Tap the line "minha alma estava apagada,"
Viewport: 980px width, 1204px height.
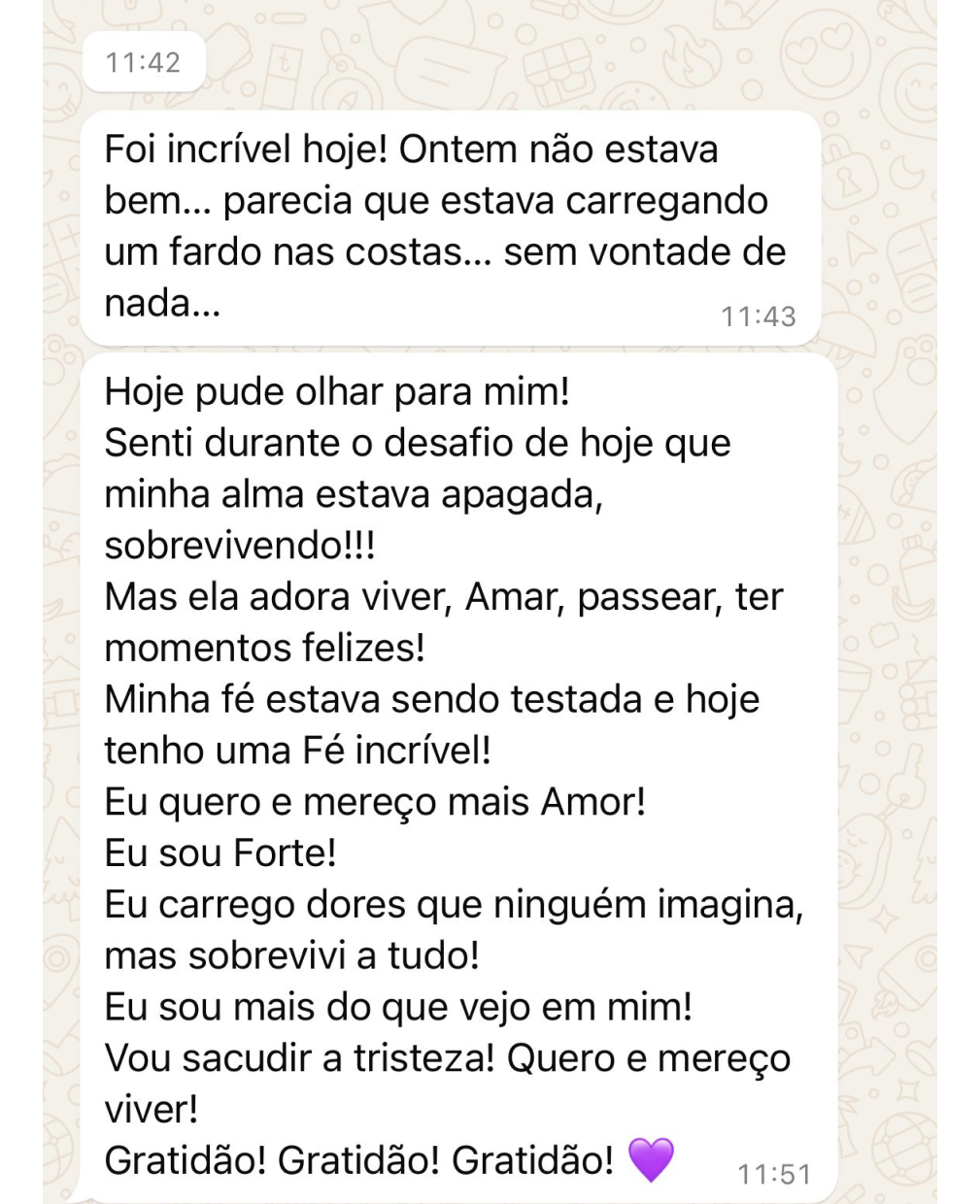[354, 495]
